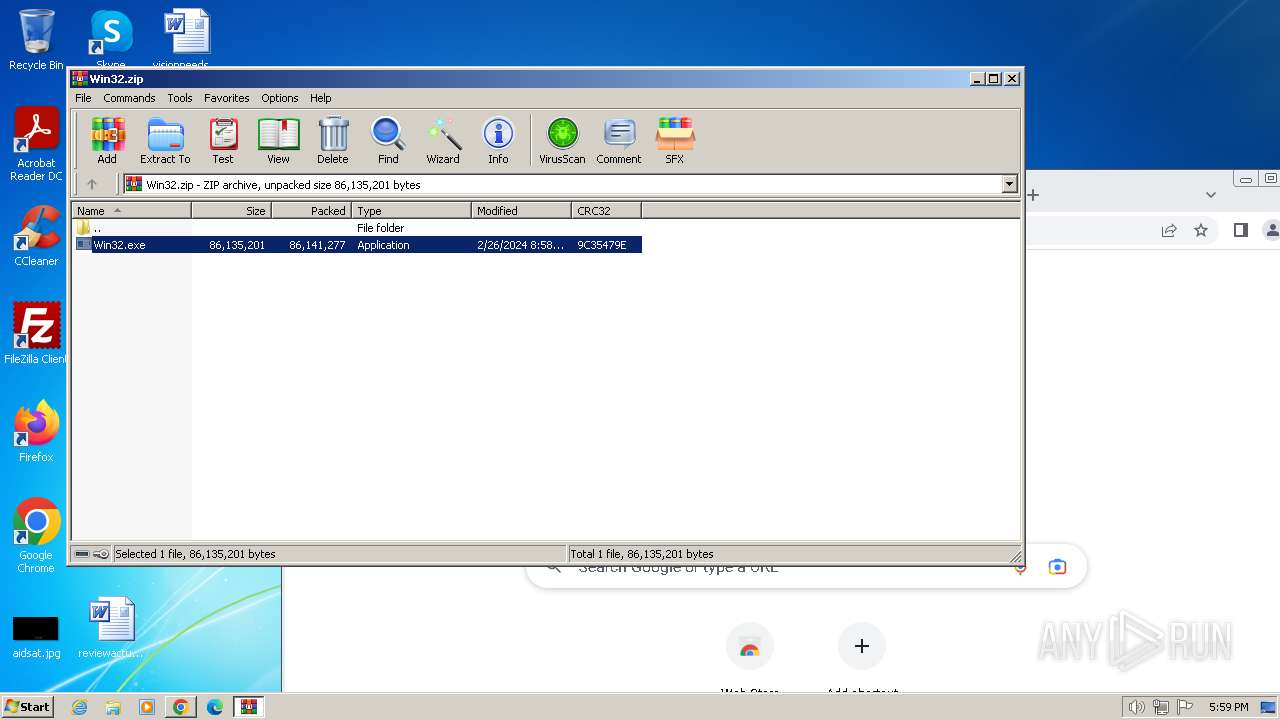
Task: Open Acrobat Reader DC desktop shortcut
Action: click(36, 144)
